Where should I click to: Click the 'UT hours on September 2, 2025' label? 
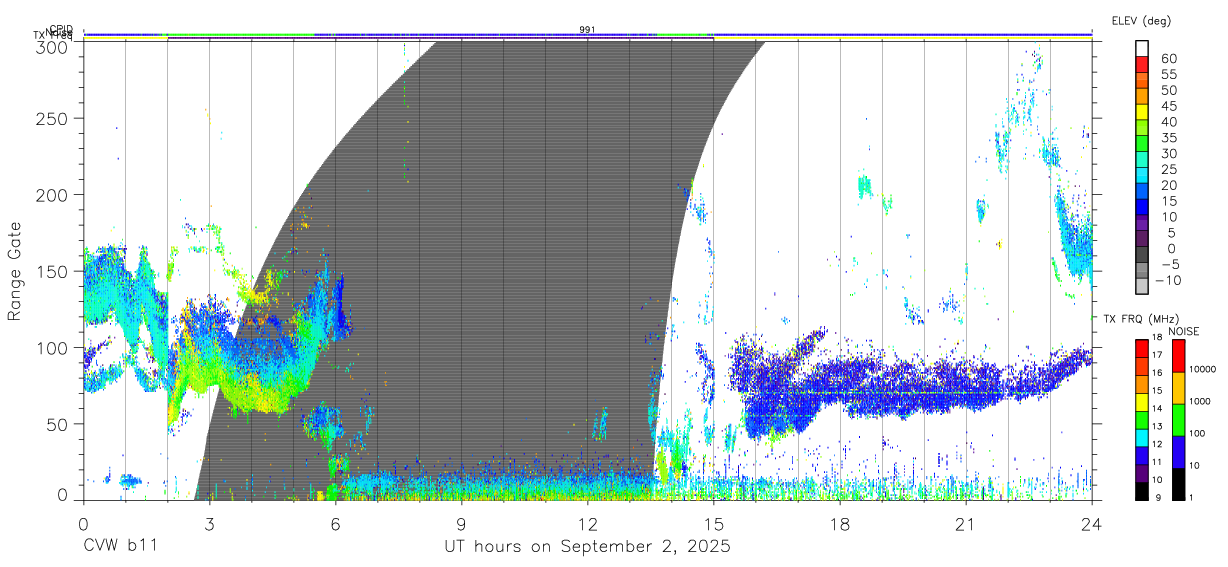[587, 547]
